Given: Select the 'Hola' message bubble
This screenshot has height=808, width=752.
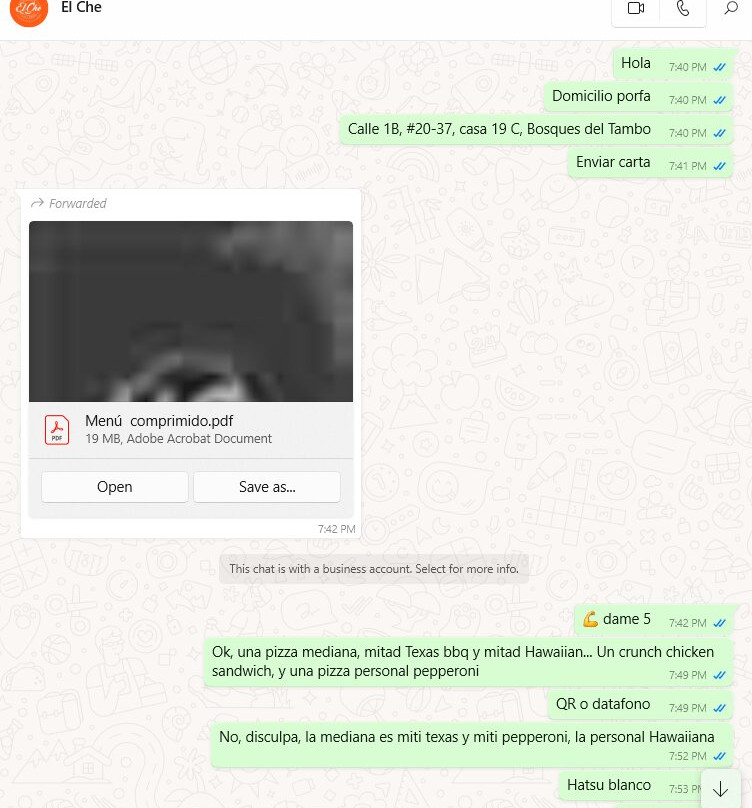Looking at the screenshot, I should tap(673, 64).
